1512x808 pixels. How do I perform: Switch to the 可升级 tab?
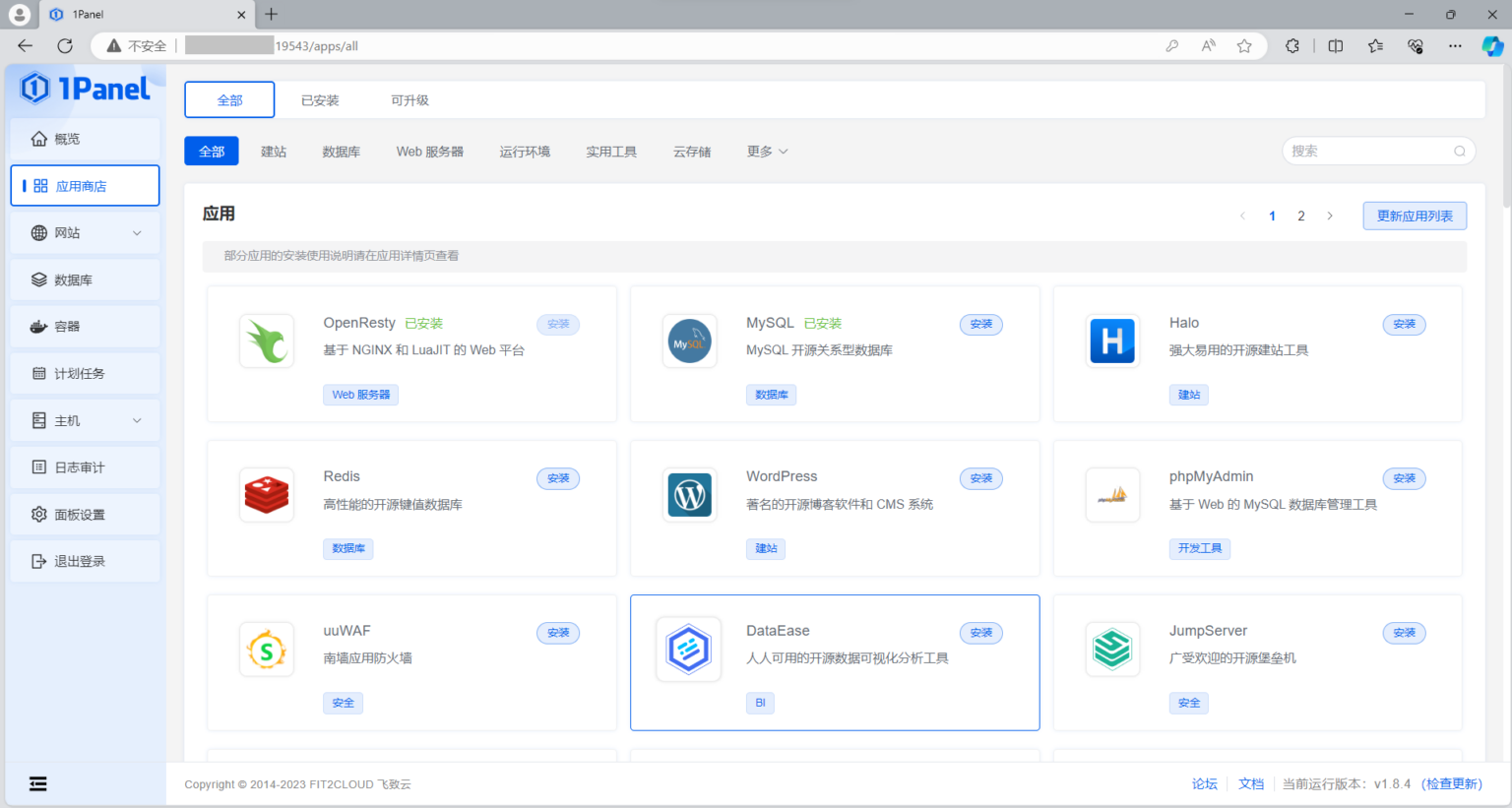click(409, 100)
